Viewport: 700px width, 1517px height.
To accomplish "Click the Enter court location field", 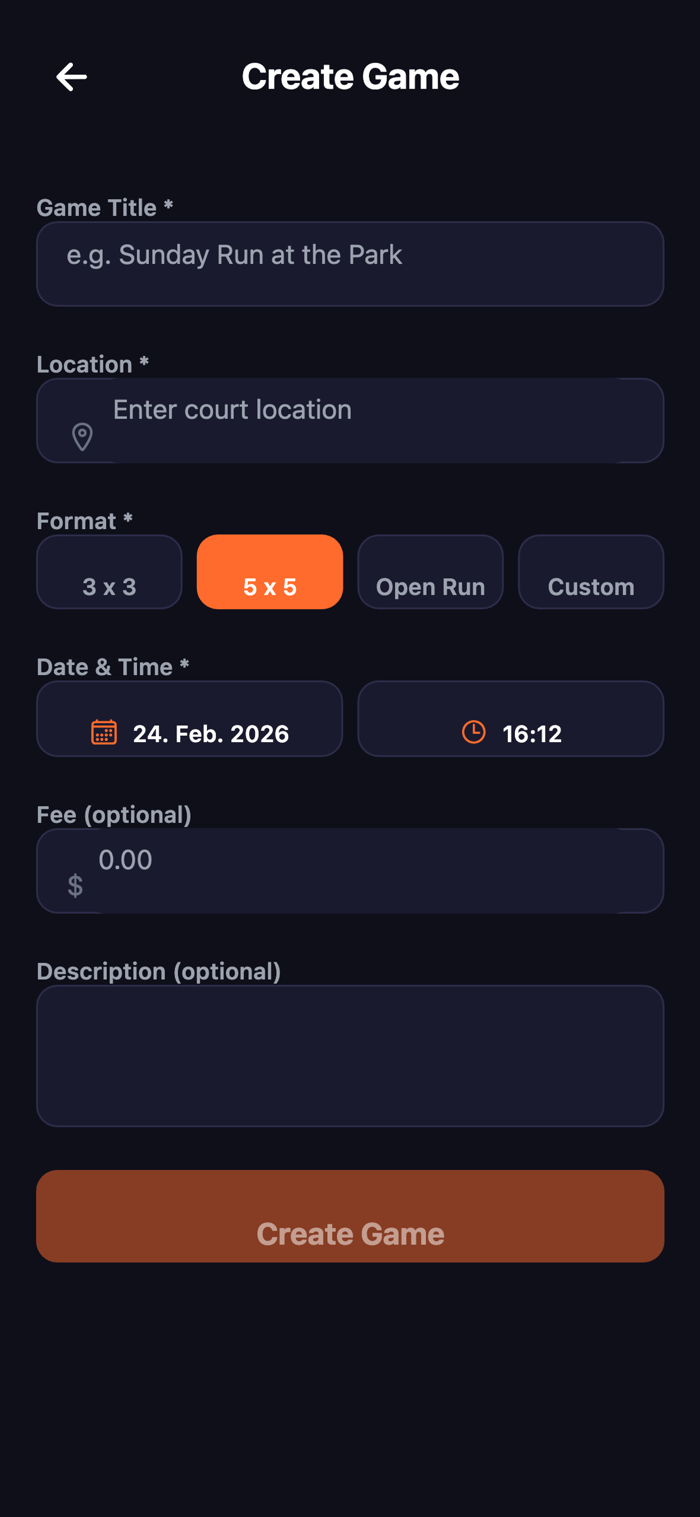I will pyautogui.click(x=350, y=420).
